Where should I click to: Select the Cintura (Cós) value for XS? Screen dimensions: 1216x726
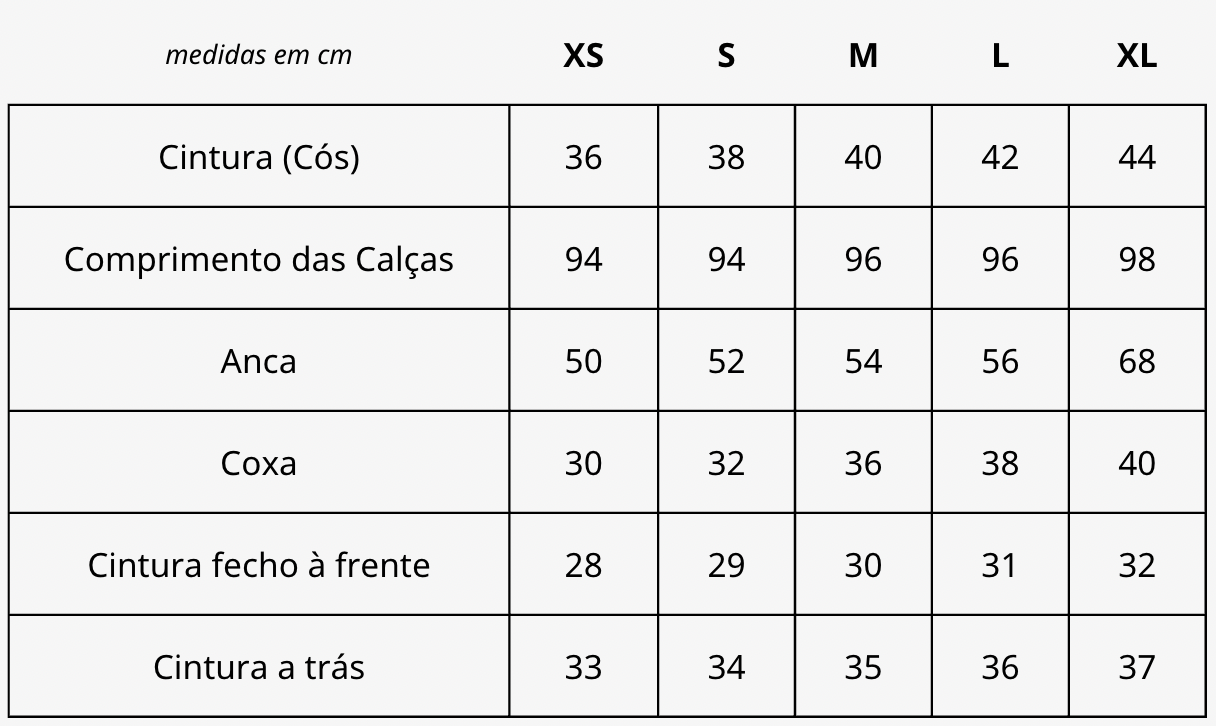583,157
